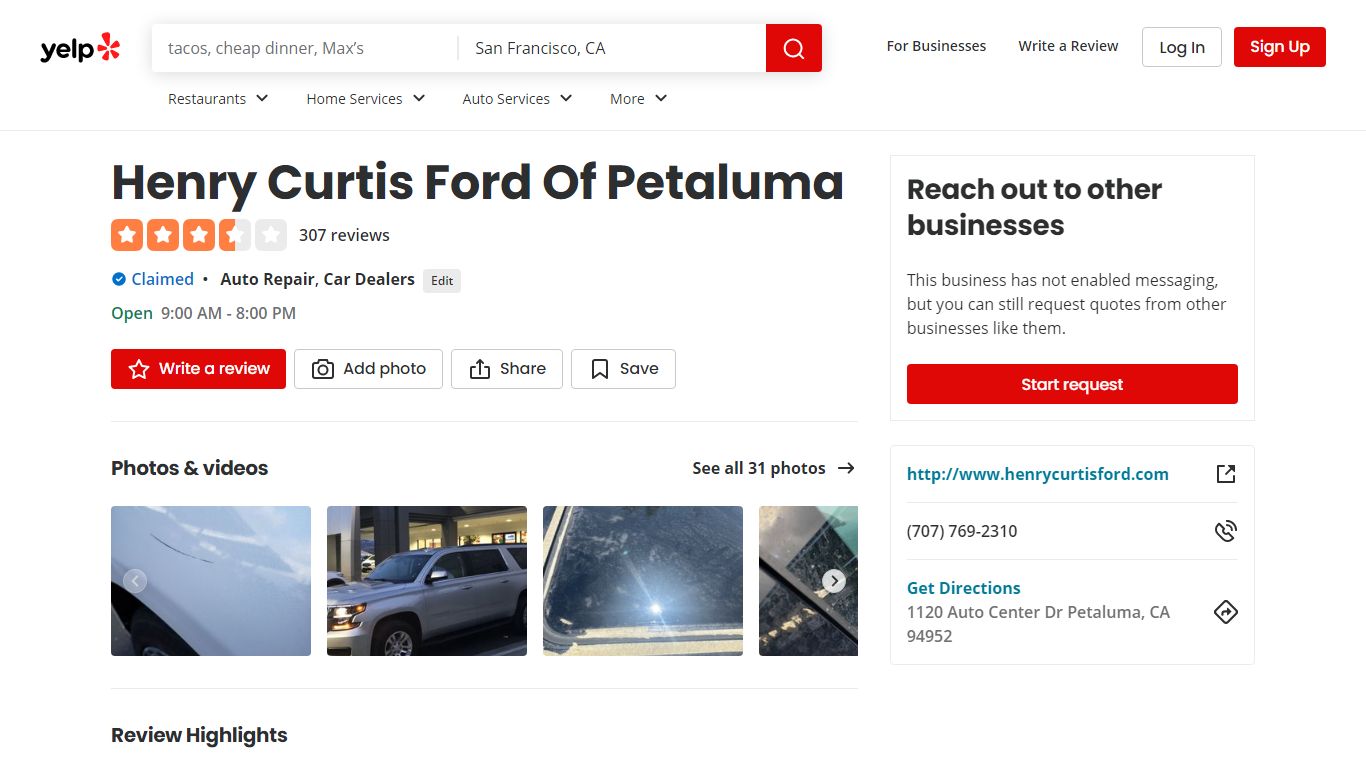Open the For Businesses menu item
The width and height of the screenshot is (1366, 768).
point(936,46)
